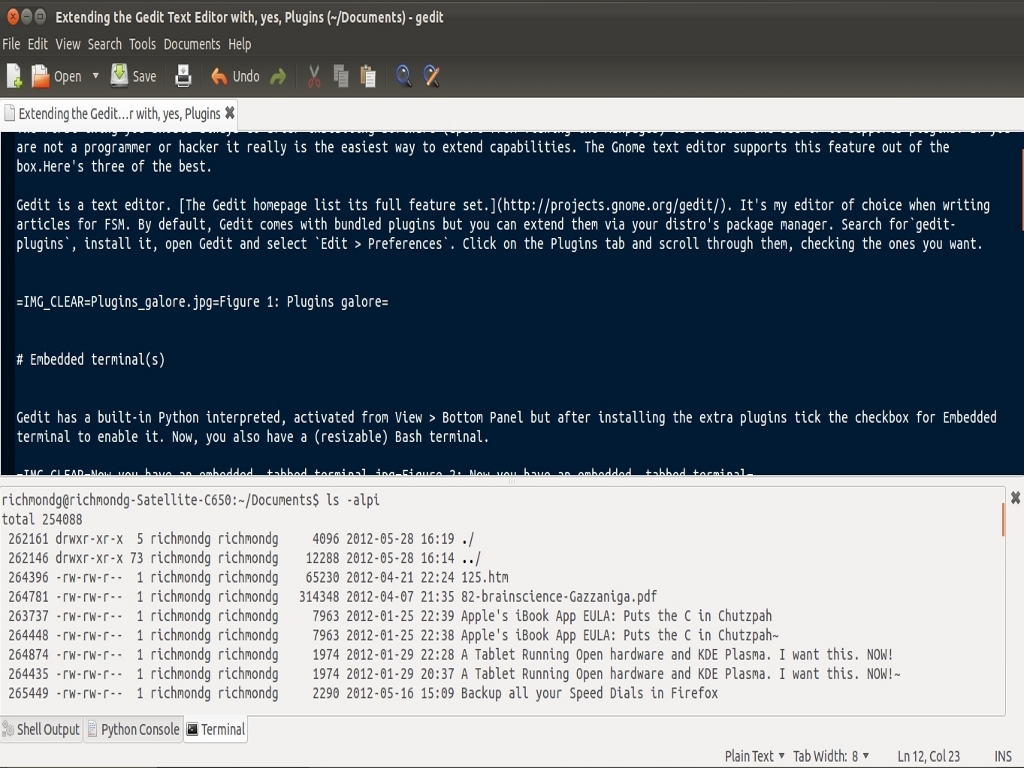
Task: Select the 'Extending the Gedit' document tab
Action: (x=119, y=114)
